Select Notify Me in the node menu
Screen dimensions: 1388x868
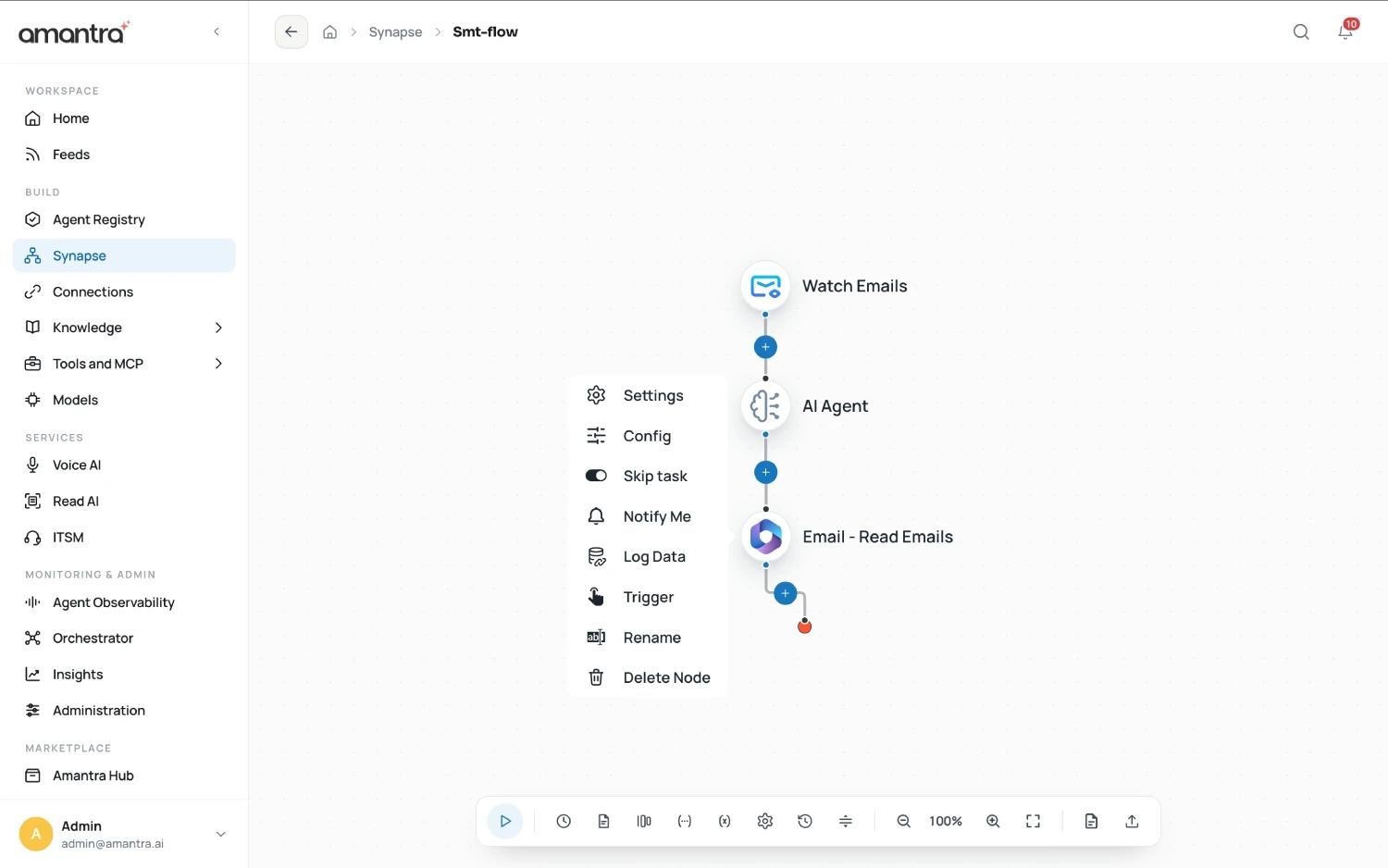pos(648,516)
